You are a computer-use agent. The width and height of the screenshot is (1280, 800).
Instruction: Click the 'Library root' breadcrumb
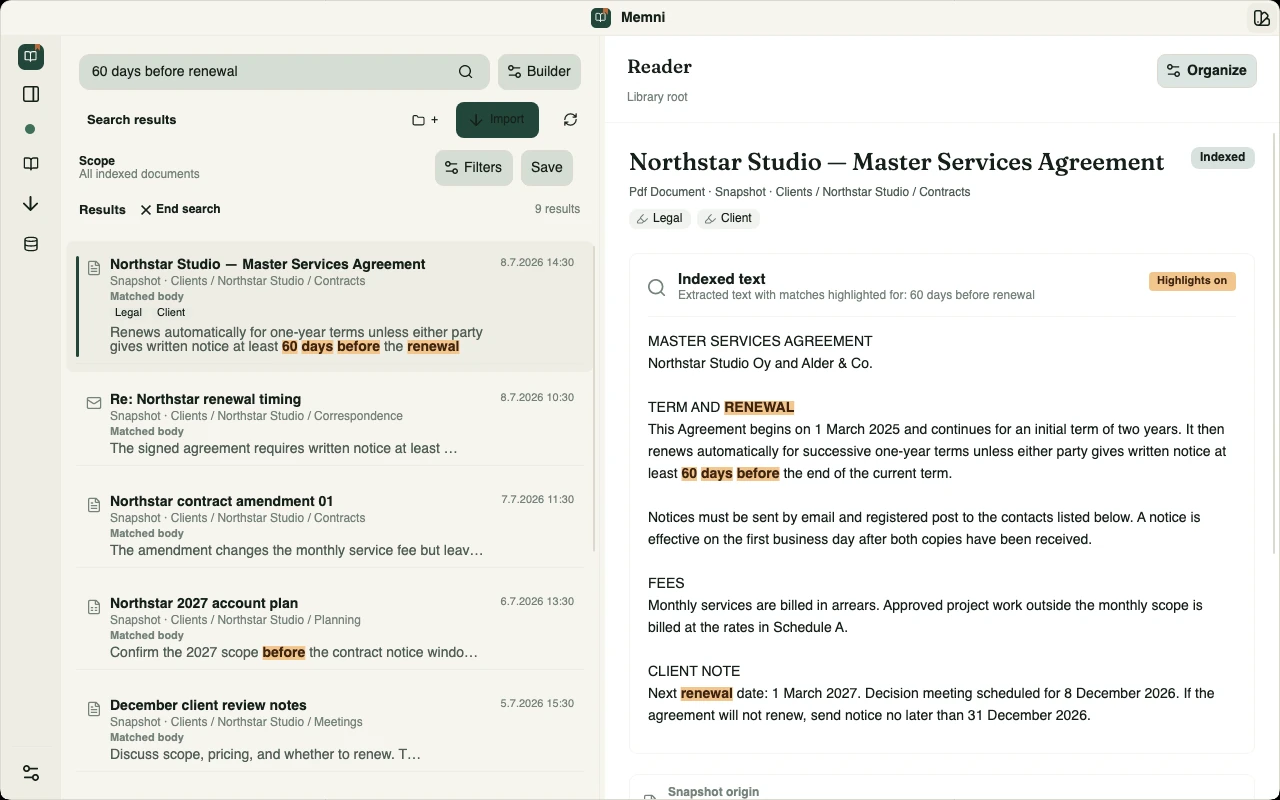coord(657,97)
